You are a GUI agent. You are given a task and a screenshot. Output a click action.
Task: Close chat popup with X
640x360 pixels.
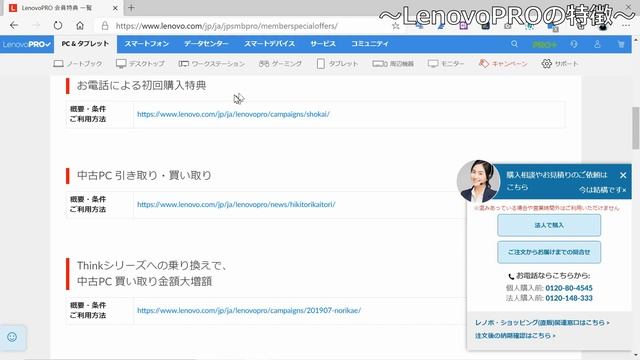click(623, 175)
